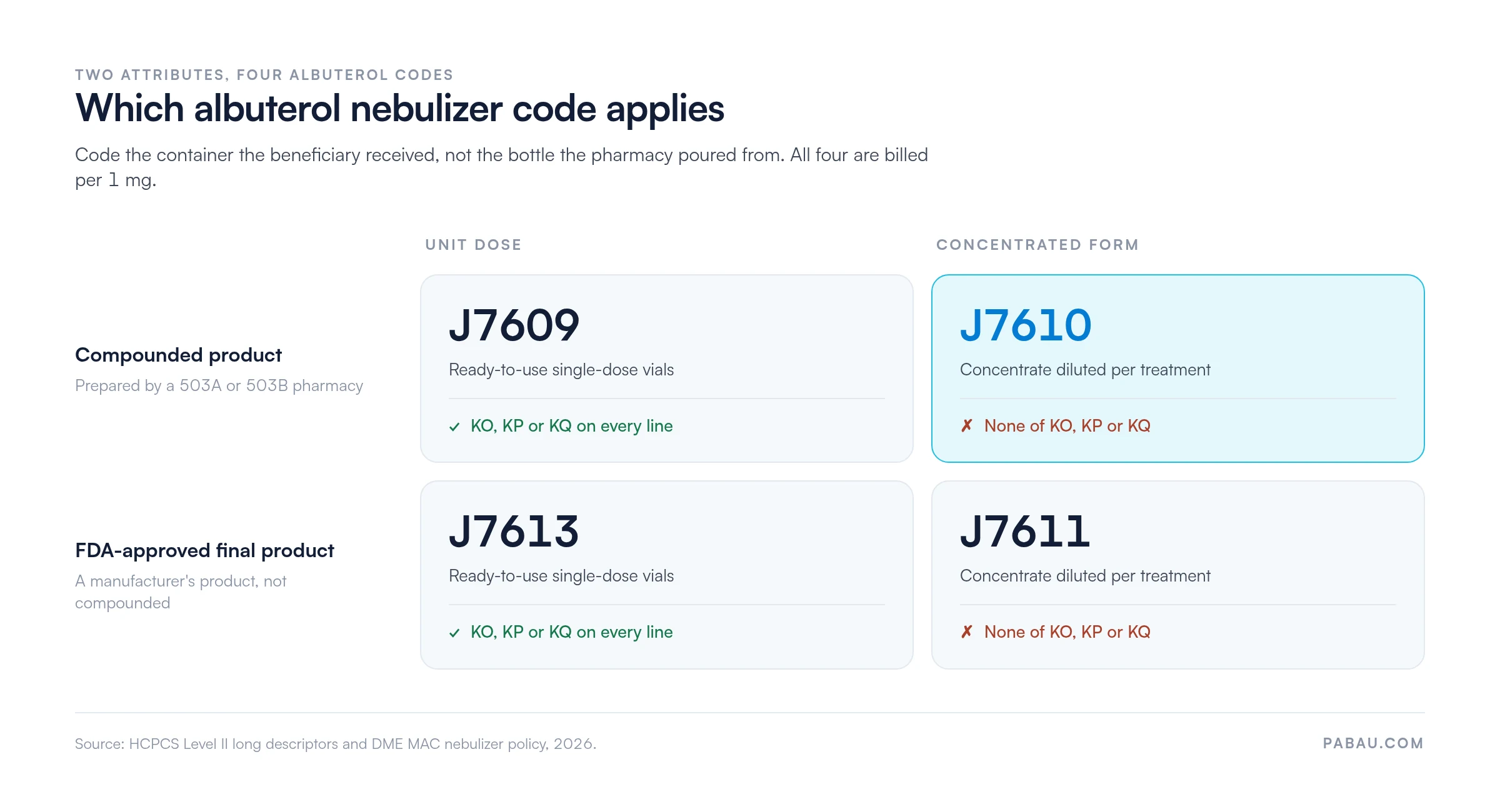Click the green checkmark in J7609 card
The image size is (1500, 812).
click(454, 427)
